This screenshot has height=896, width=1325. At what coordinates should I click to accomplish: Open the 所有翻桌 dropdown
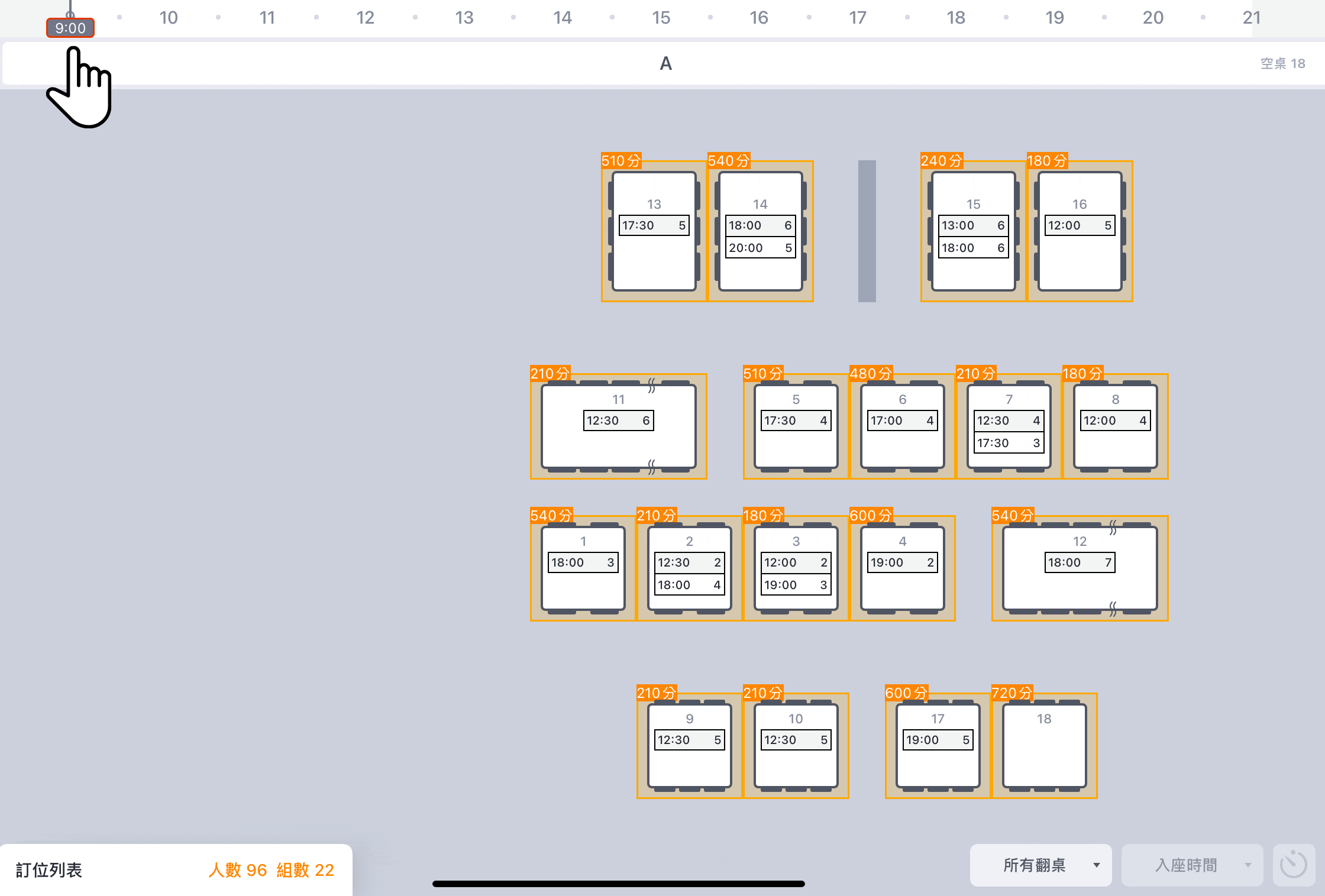(x=1040, y=865)
